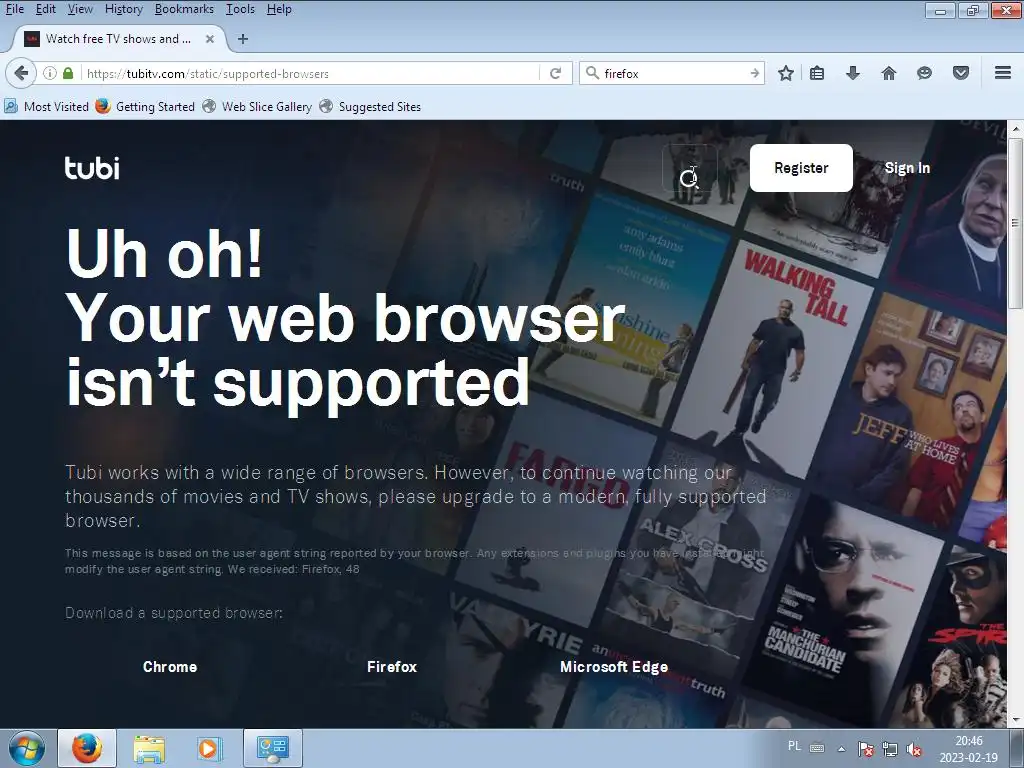1024x768 pixels.
Task: Open Suggested Sites bookmark
Action: click(x=370, y=106)
